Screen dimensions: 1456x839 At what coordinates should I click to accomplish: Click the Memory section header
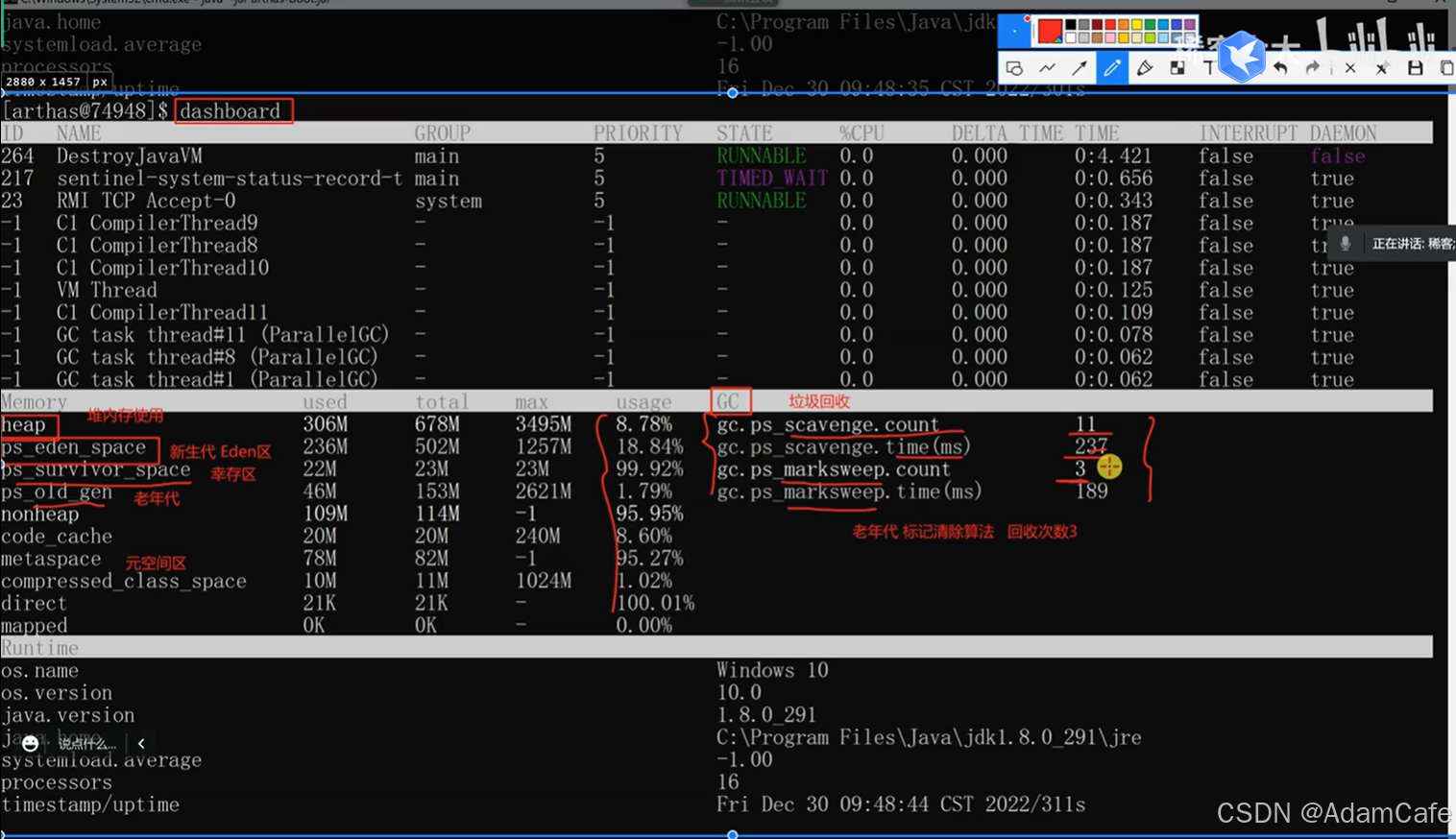(x=35, y=402)
